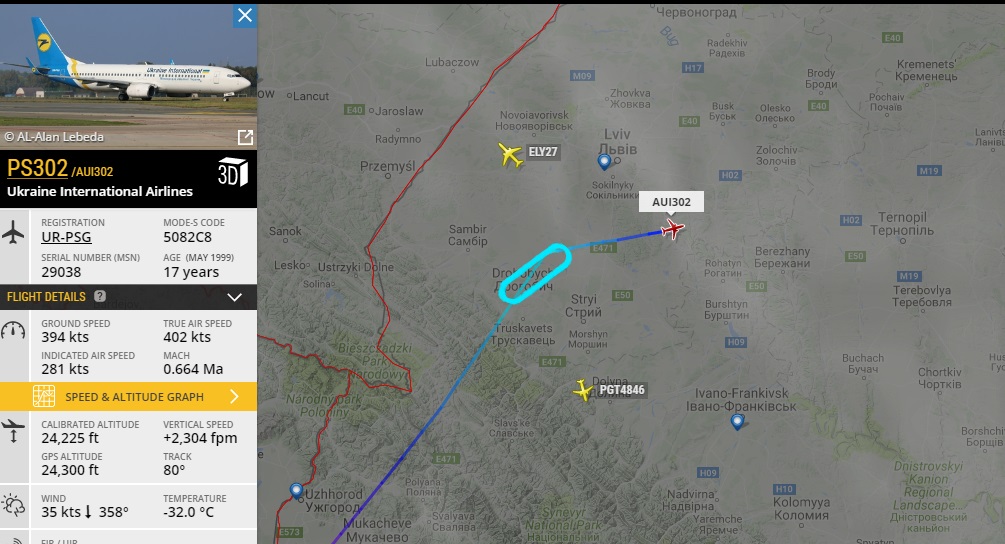Open the Flight Details help icon
This screenshot has height=544, width=1005.
click(100, 296)
